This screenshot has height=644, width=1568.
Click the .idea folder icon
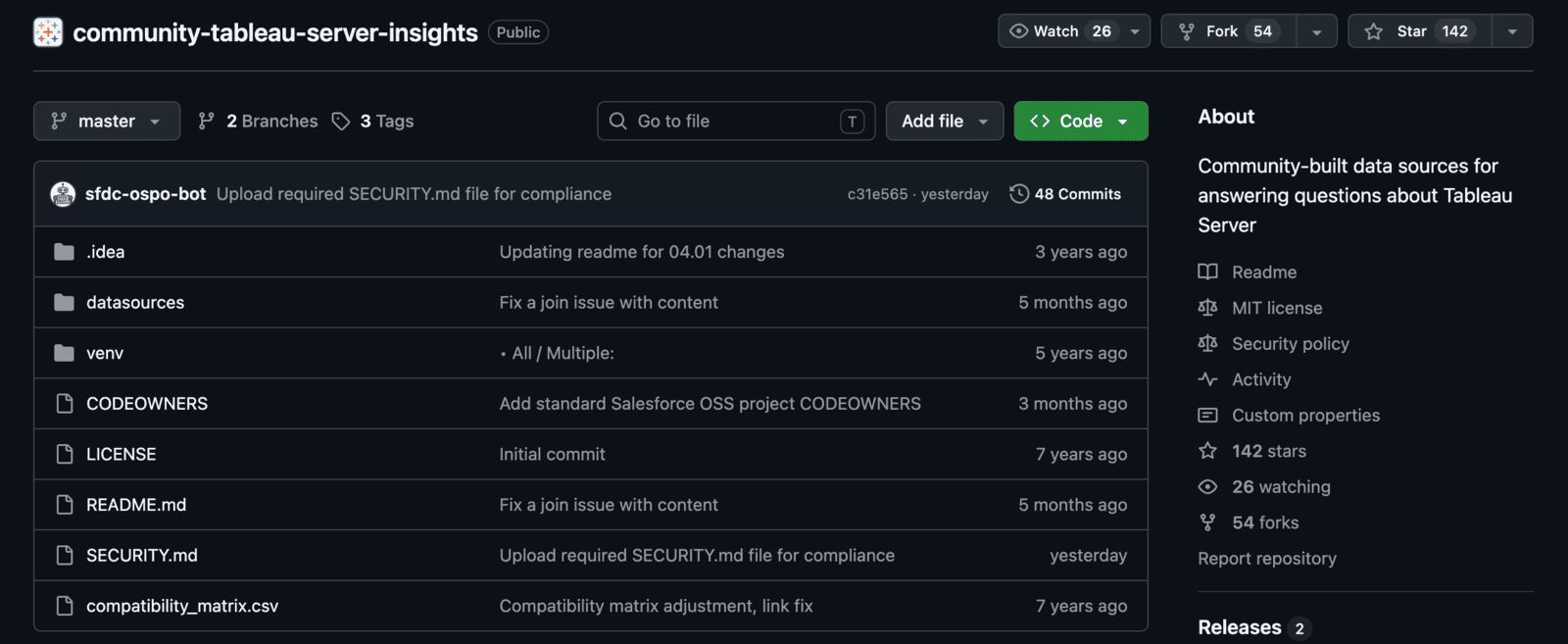click(x=65, y=252)
